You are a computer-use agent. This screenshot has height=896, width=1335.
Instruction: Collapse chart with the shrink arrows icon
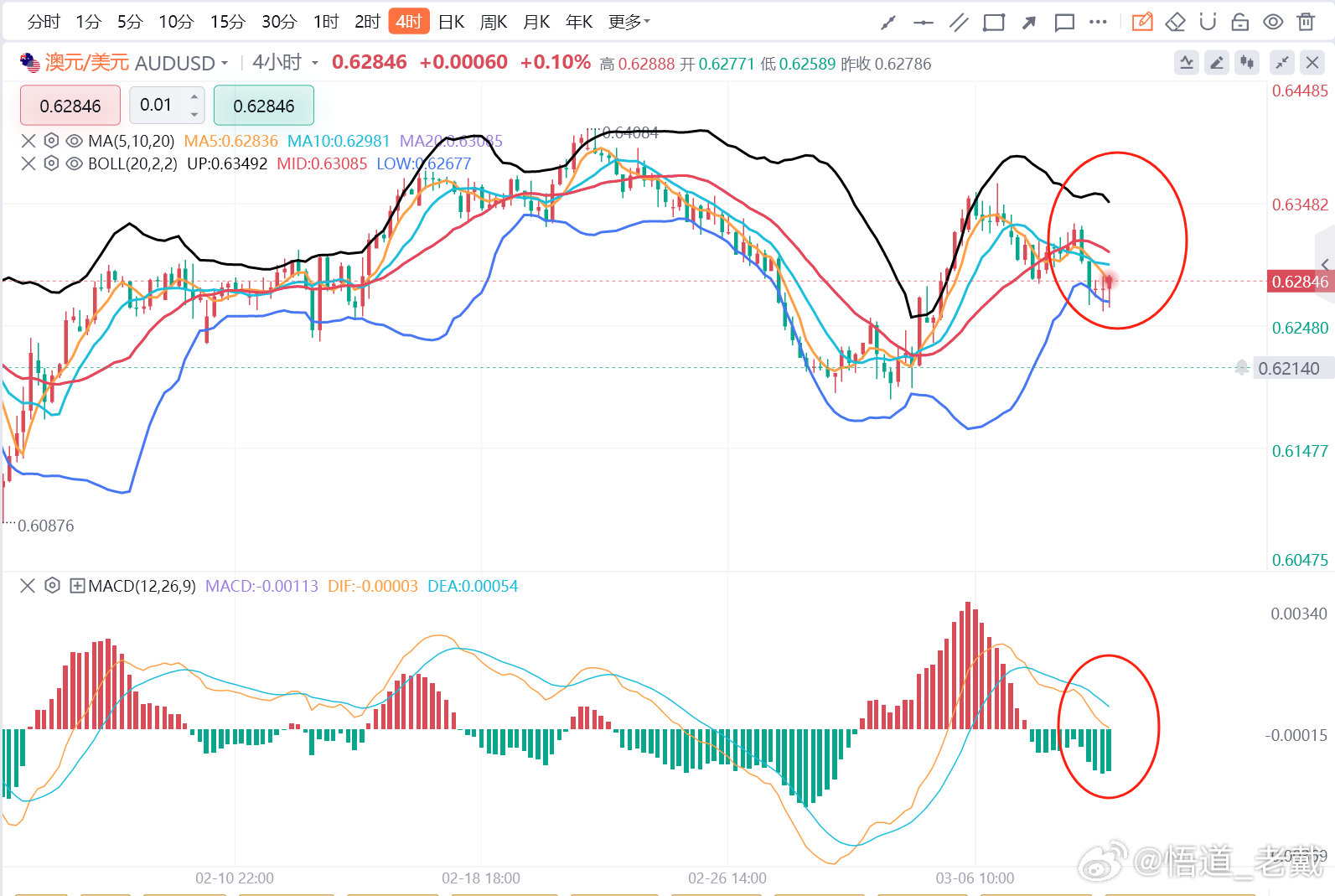tap(1282, 62)
